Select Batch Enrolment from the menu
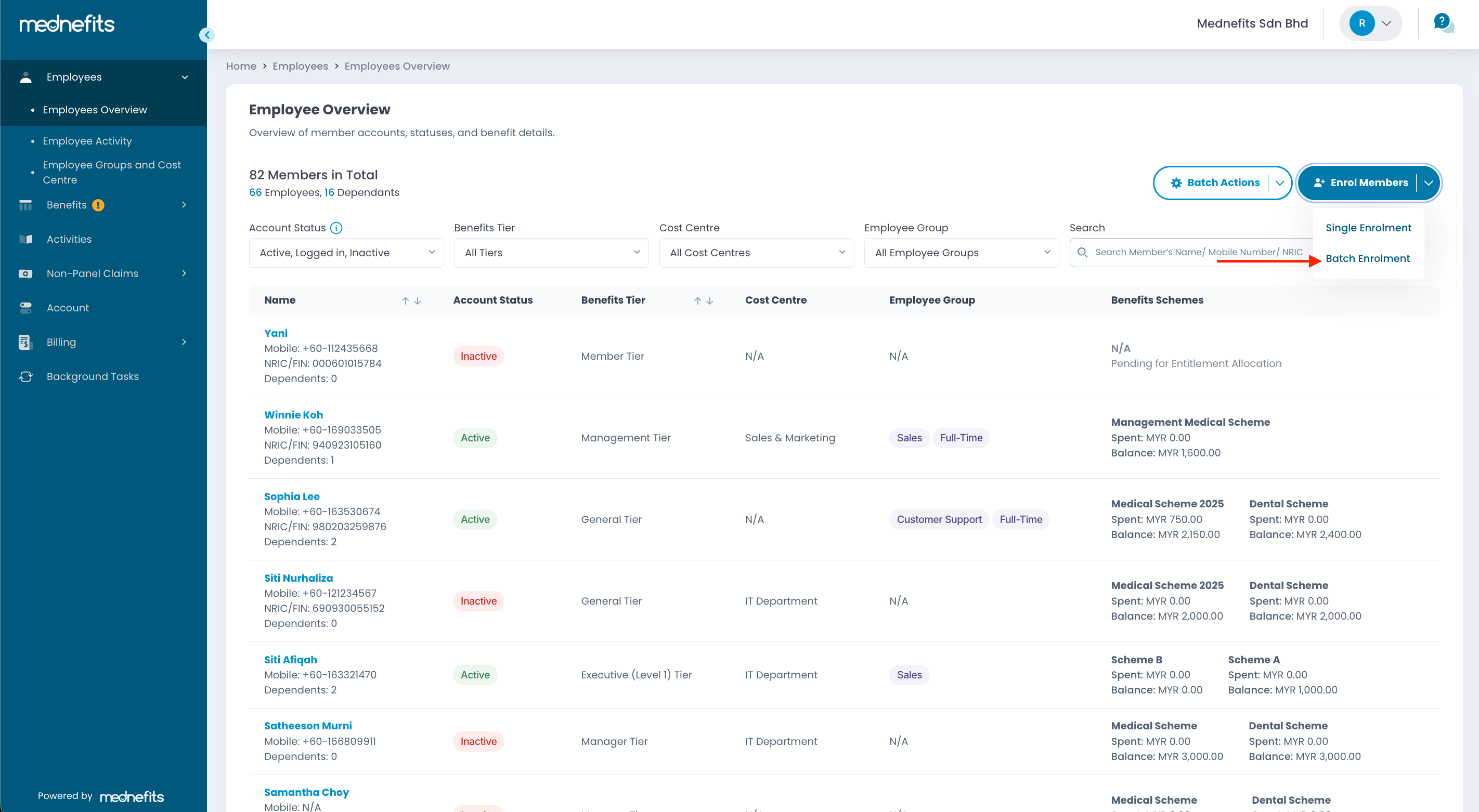 (x=1368, y=258)
